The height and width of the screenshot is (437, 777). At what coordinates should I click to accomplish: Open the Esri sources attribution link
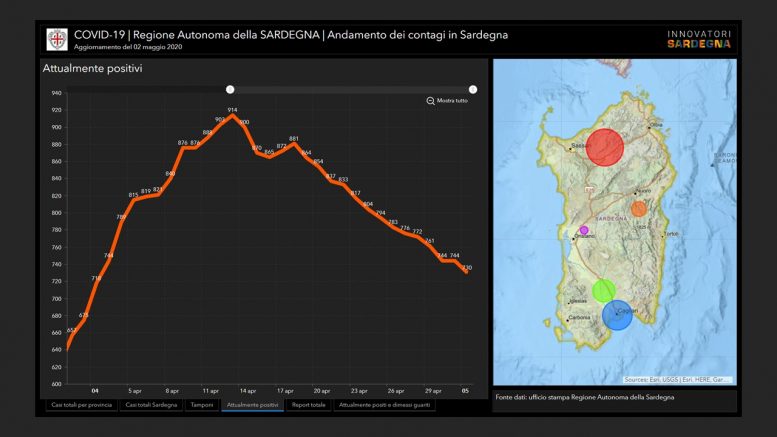677,380
